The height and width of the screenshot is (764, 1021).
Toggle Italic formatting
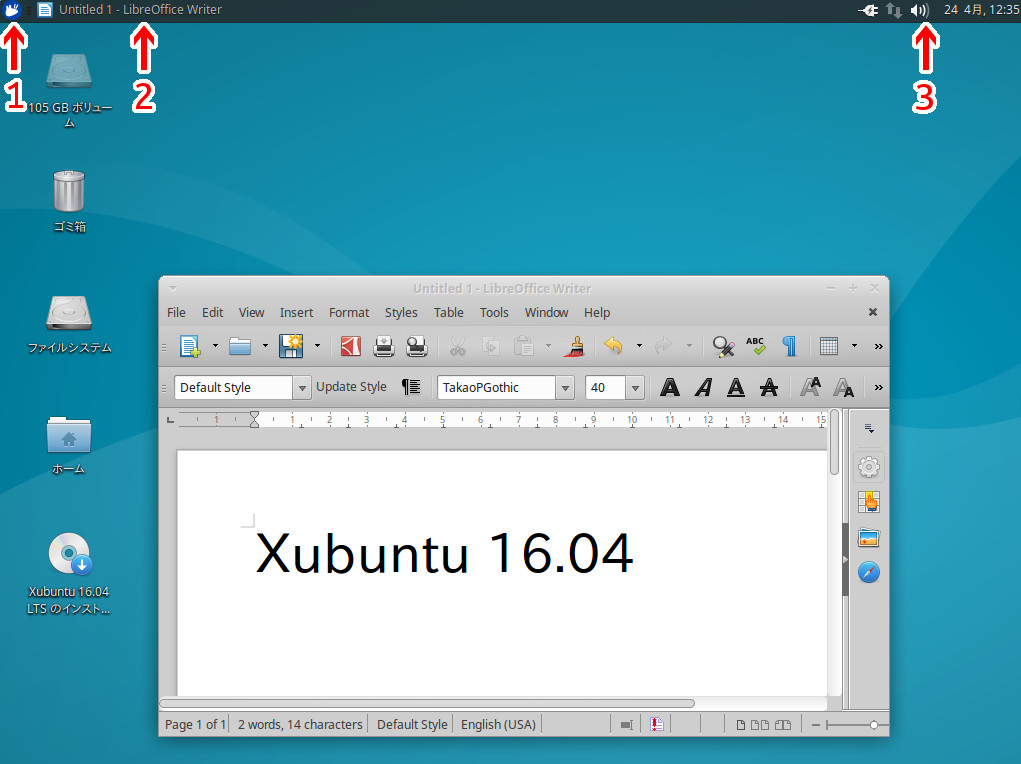(x=703, y=388)
